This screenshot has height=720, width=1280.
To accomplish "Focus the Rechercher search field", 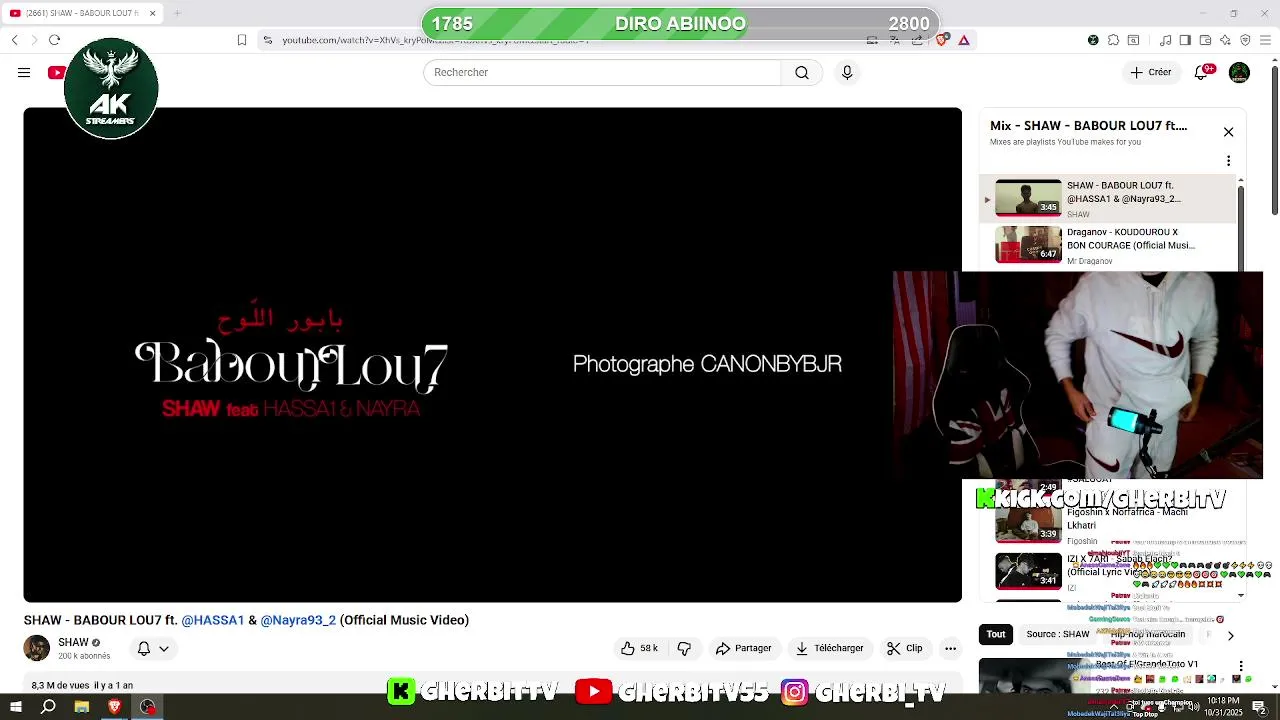I will (602, 72).
